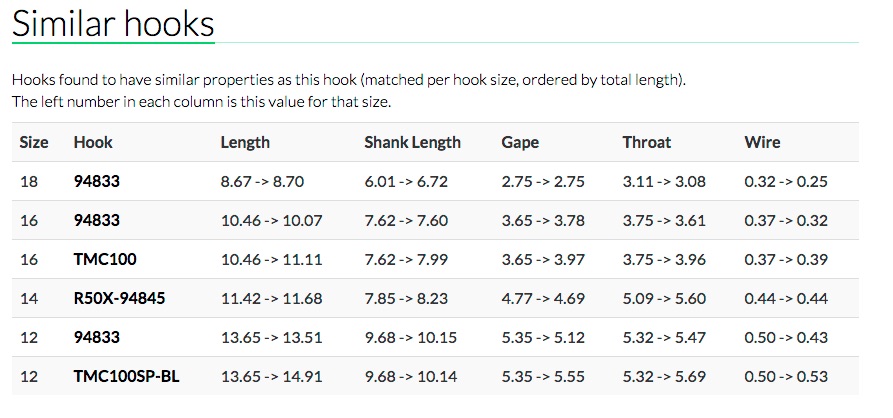Click the Gape column header

(520, 142)
